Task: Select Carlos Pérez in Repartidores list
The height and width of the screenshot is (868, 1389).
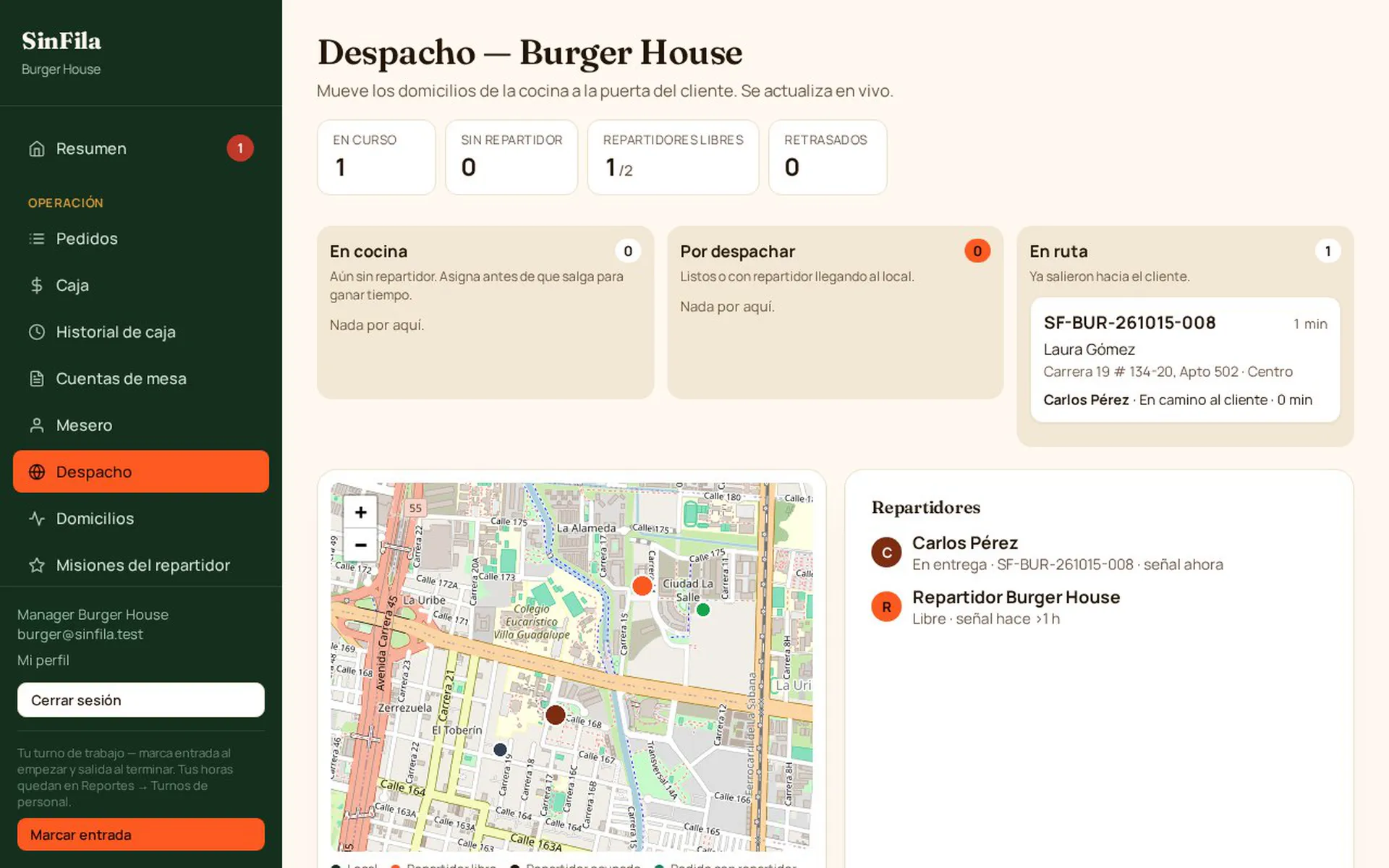Action: [964, 542]
